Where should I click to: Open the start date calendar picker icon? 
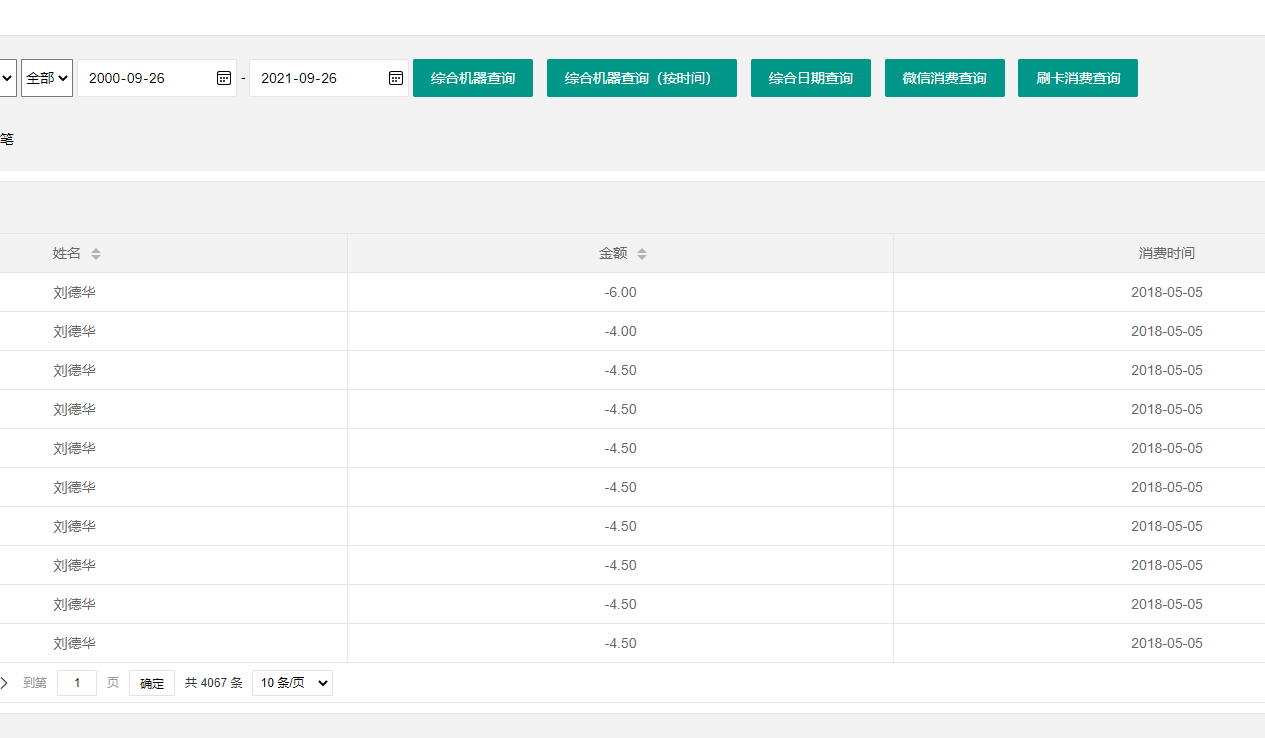[x=224, y=78]
